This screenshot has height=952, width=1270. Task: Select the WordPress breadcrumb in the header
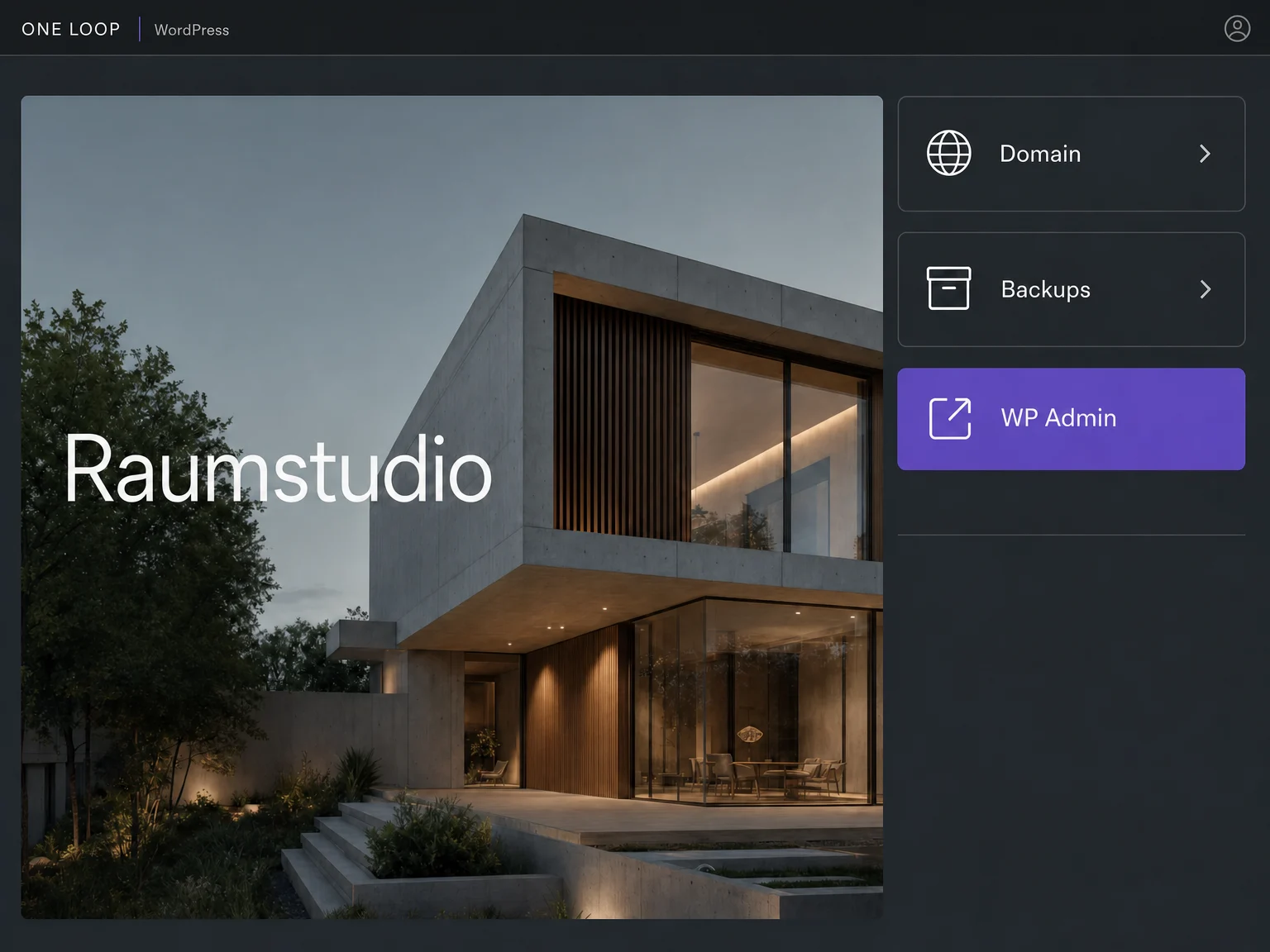coord(192,30)
